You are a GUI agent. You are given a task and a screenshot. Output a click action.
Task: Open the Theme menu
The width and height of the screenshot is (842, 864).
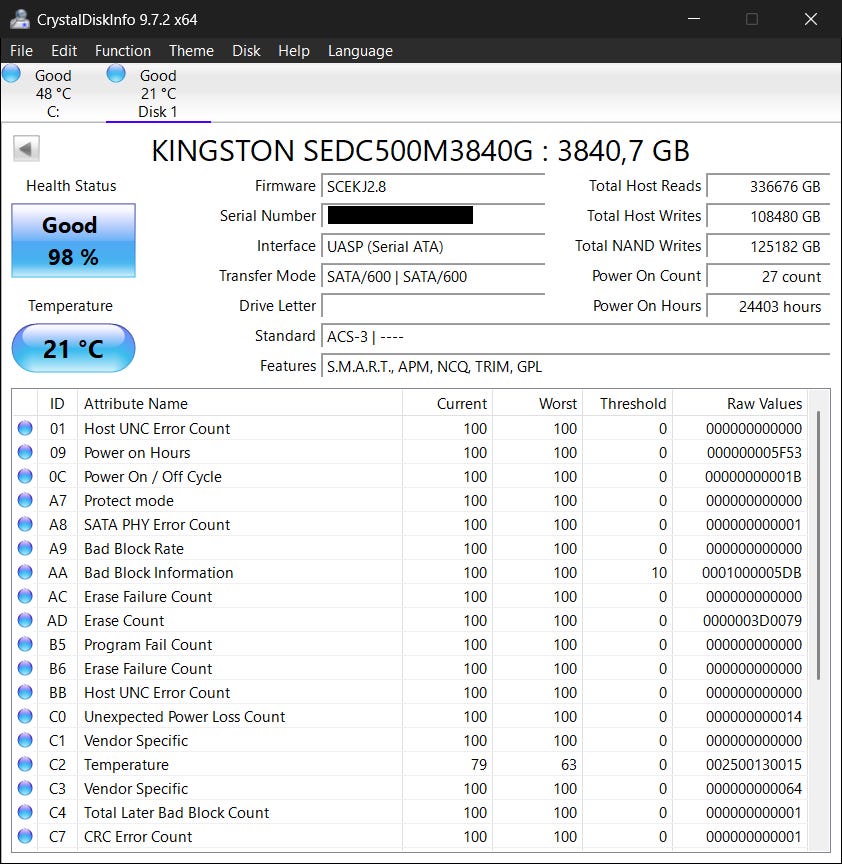191,51
